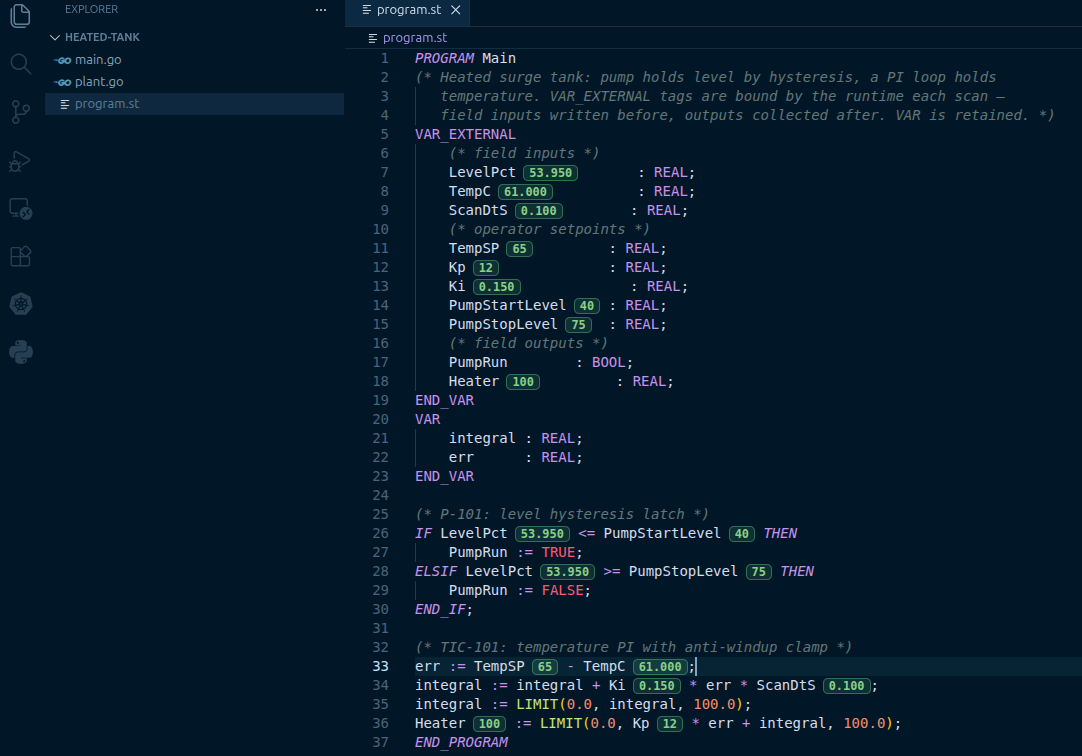Click PumpStartLevel value 40 on line 14

click(587, 306)
